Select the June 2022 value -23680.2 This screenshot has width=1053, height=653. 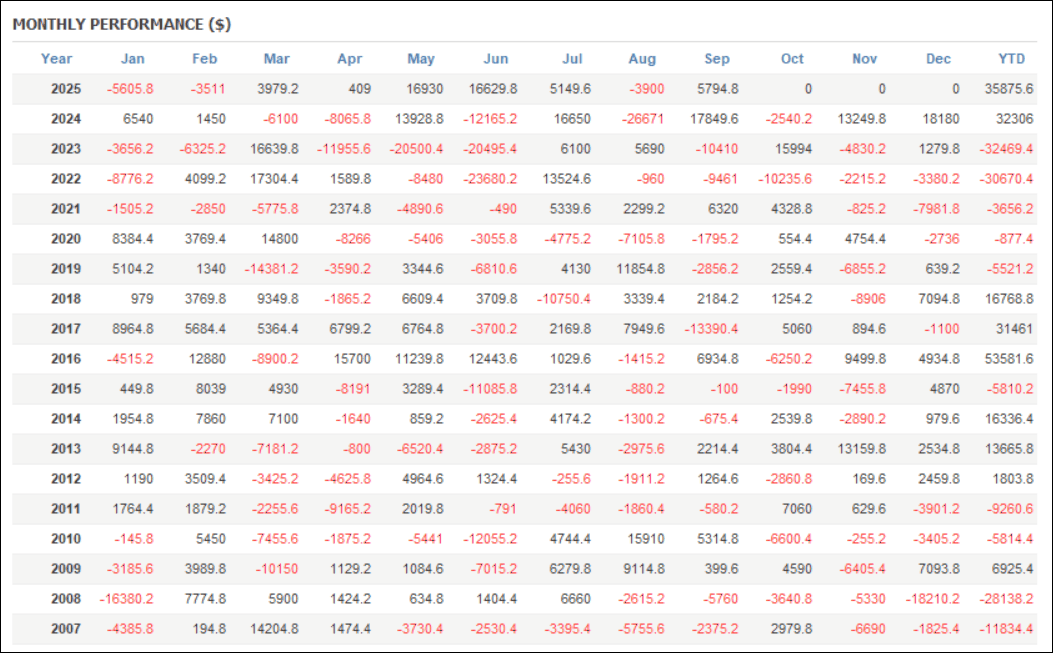click(x=490, y=179)
